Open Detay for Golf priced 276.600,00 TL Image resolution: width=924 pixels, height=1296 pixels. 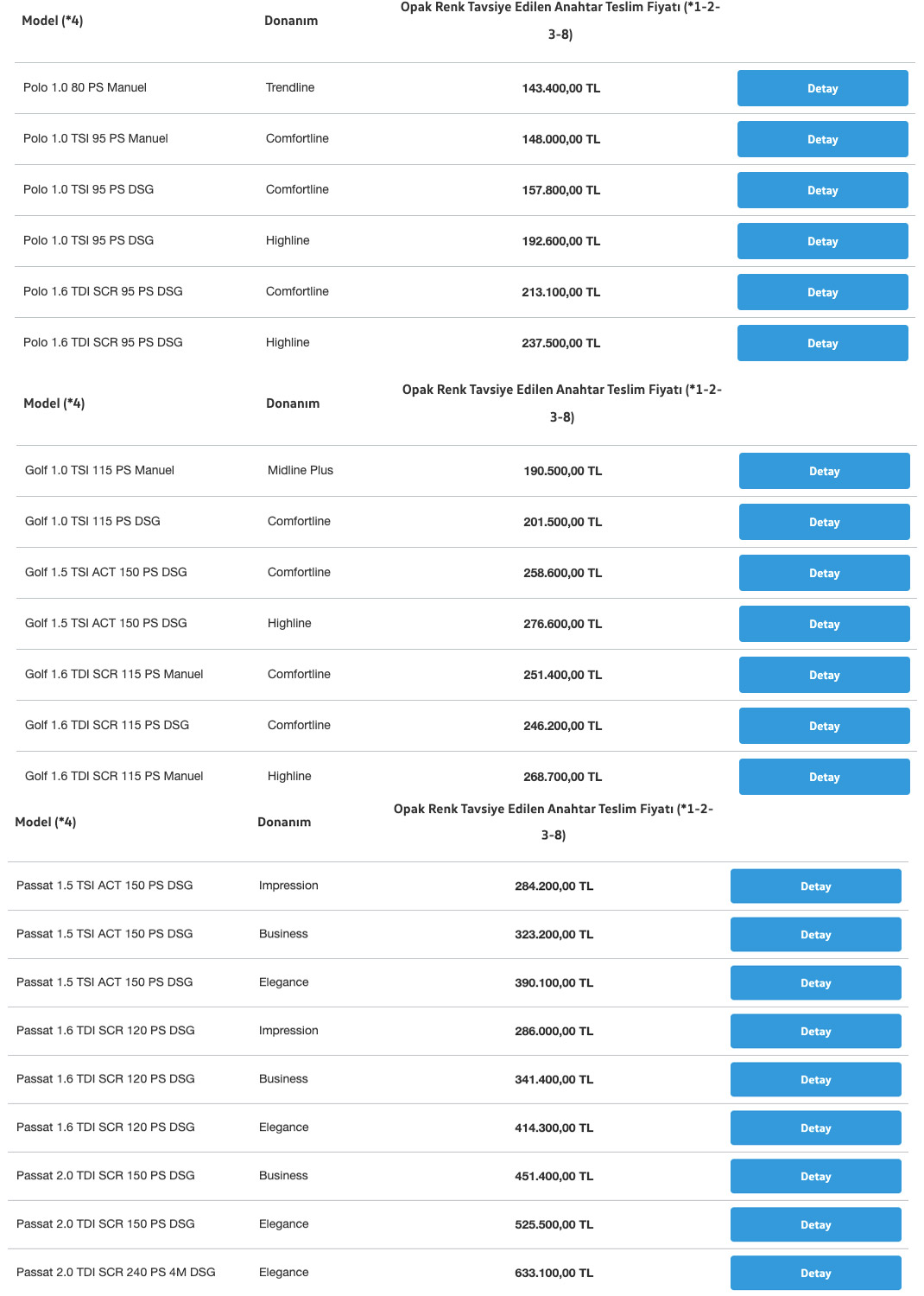click(824, 624)
